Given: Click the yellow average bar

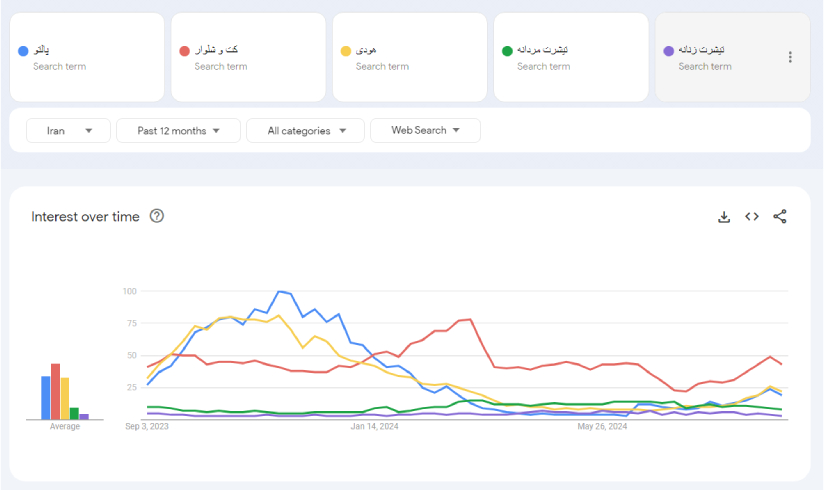Looking at the screenshot, I should click(x=65, y=399).
